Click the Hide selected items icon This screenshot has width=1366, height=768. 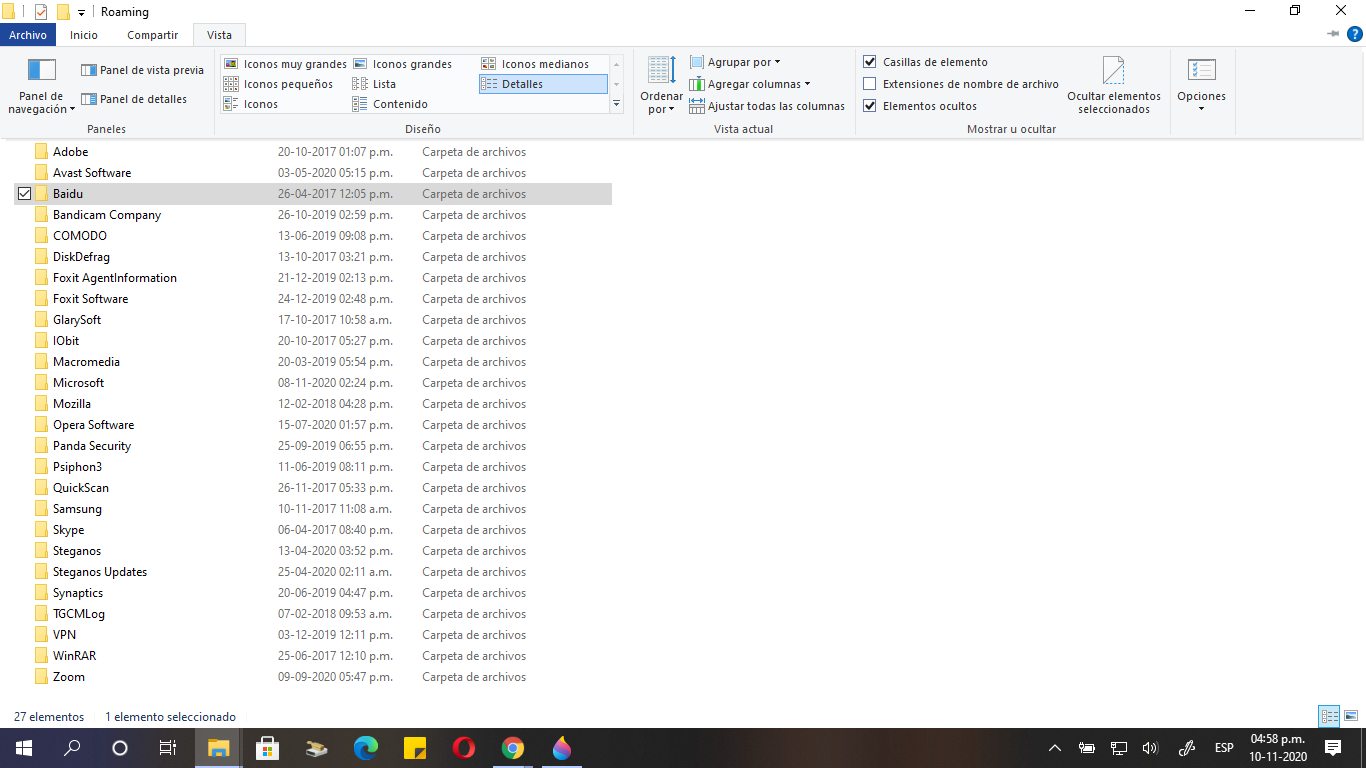(x=1113, y=71)
